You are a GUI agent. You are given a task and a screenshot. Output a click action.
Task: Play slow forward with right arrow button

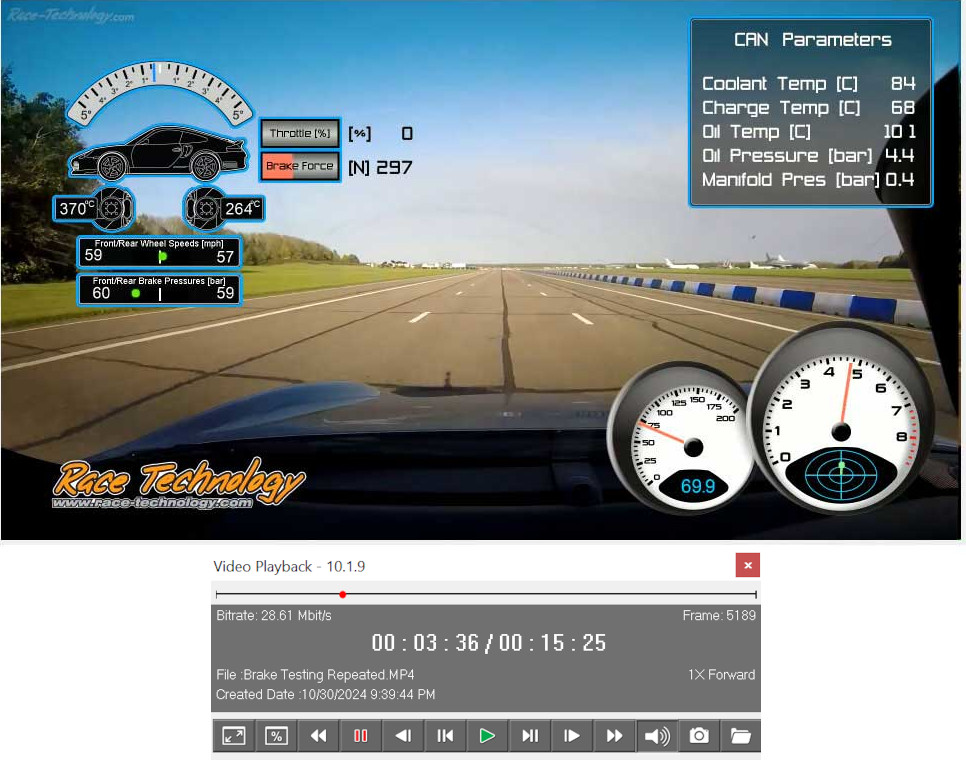tap(572, 736)
